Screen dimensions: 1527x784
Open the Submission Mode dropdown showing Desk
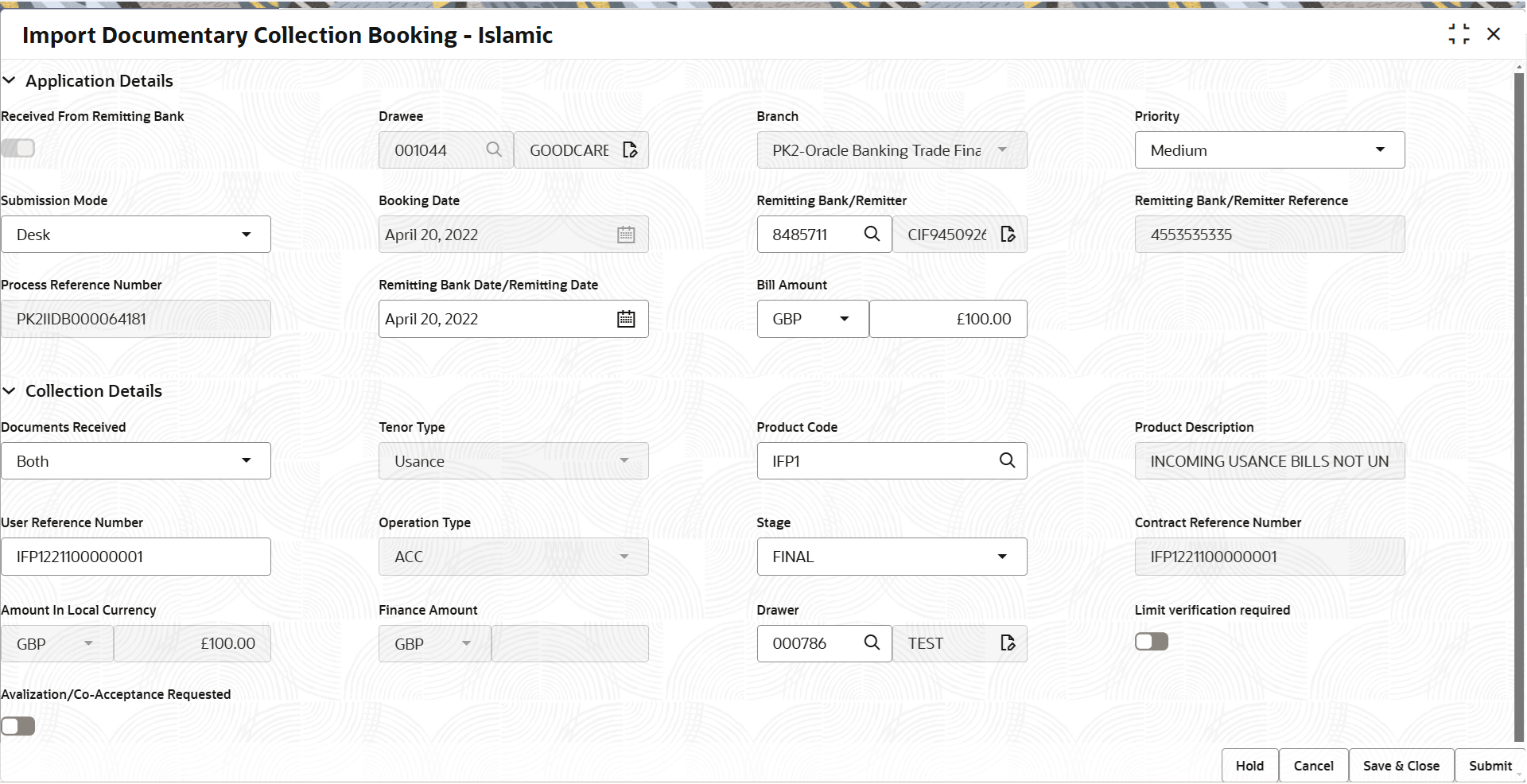(x=136, y=234)
